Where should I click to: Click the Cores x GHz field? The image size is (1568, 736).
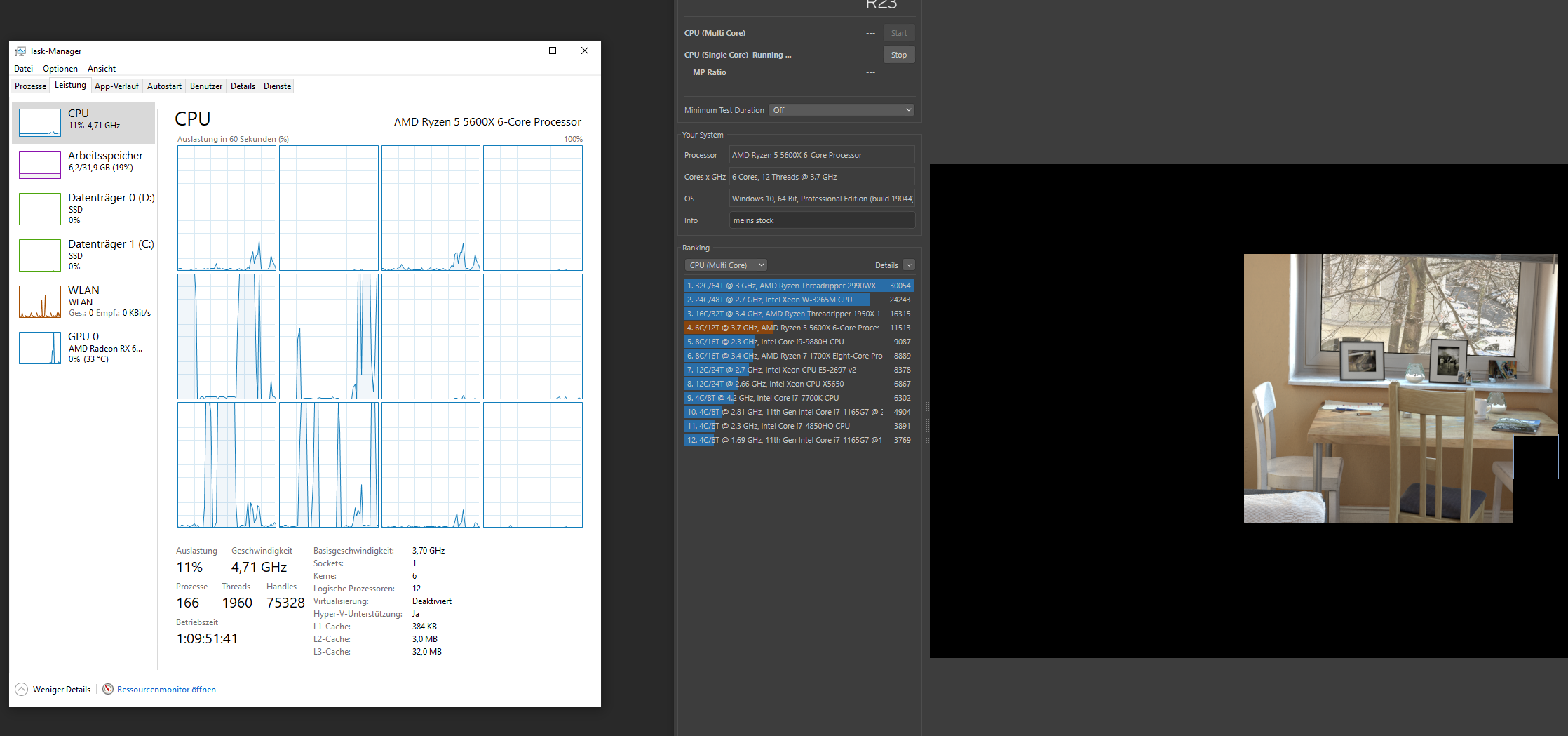822,177
